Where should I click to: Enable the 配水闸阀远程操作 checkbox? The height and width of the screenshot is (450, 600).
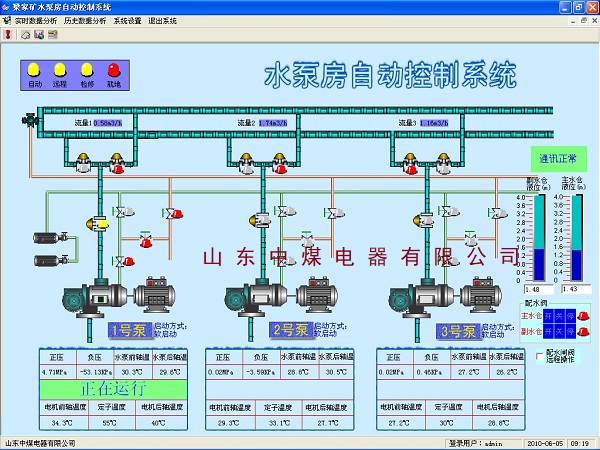click(540, 356)
